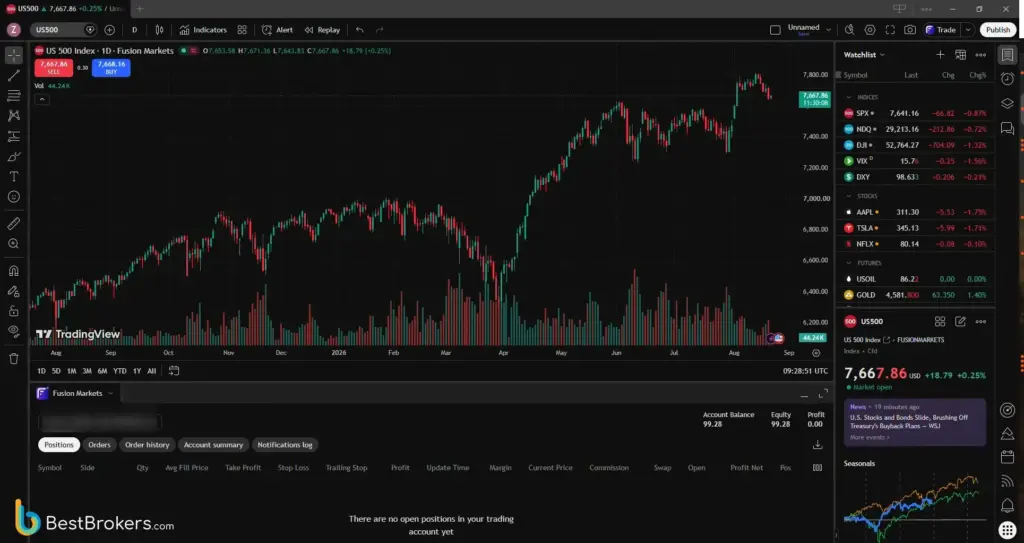Open the Unnamed layout dropdown arrow
1024x543 pixels.
[829, 30]
